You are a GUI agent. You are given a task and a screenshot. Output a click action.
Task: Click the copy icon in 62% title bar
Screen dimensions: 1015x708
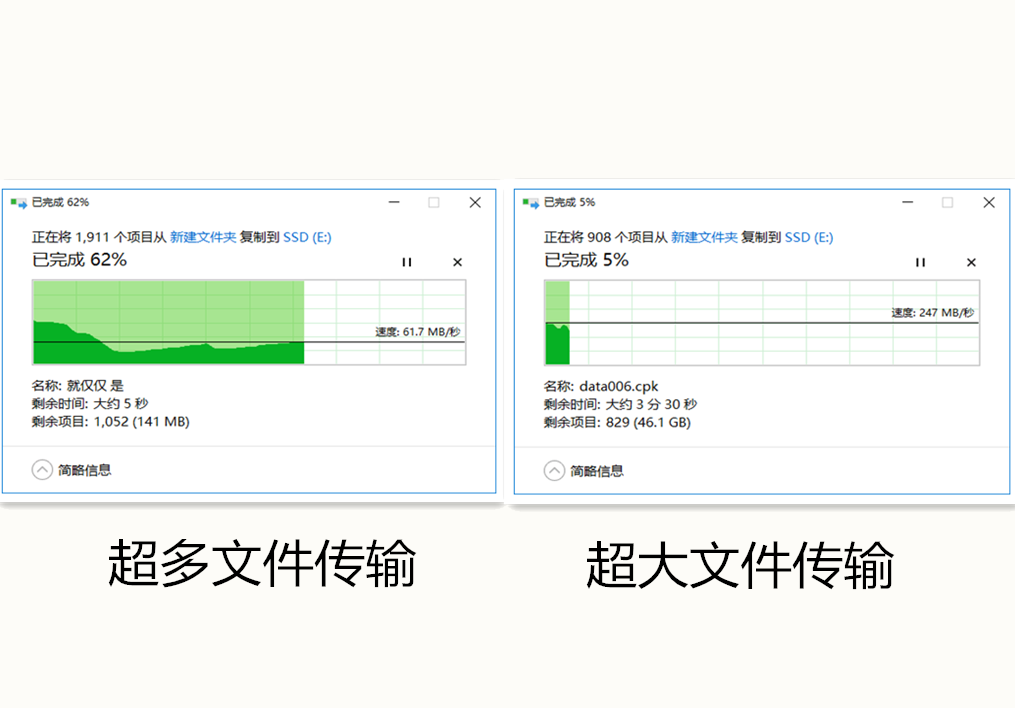(x=18, y=202)
